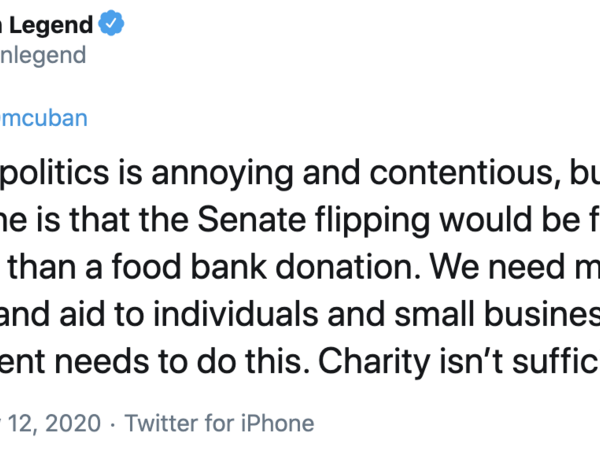Screen dimensions: 600x455
Task: Open the mcuban mention link
Action: [45, 118]
